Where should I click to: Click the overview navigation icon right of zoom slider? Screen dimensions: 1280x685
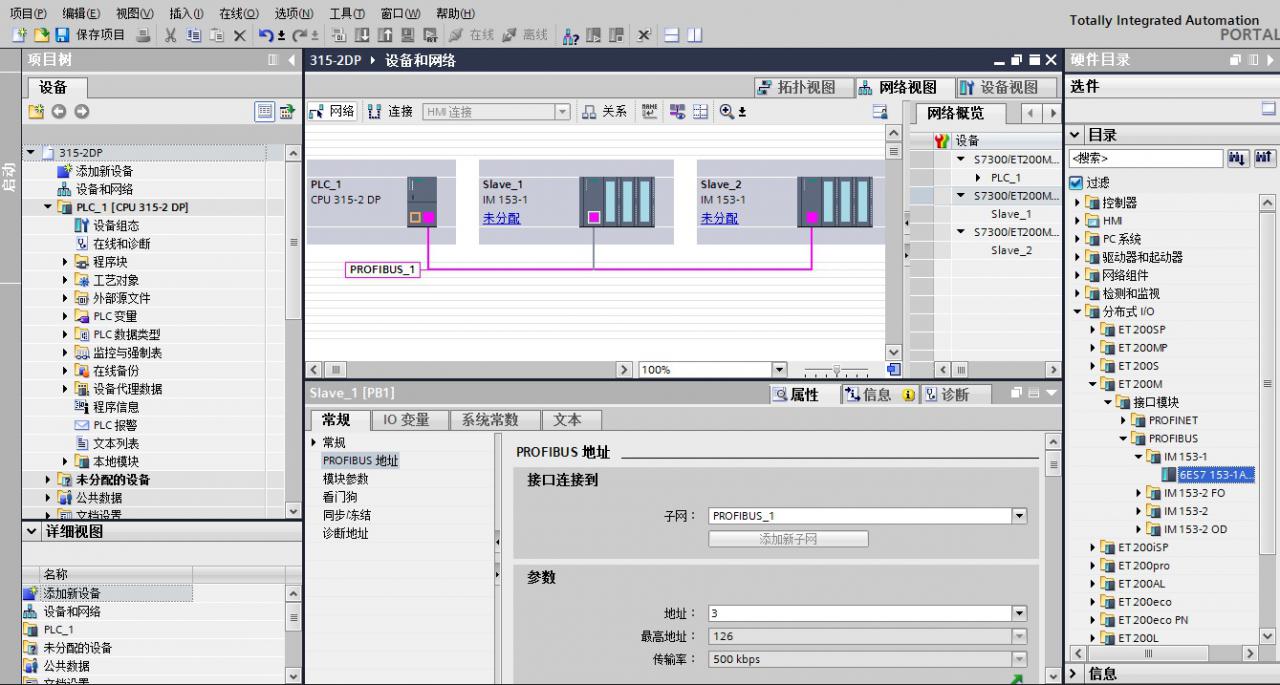[893, 369]
